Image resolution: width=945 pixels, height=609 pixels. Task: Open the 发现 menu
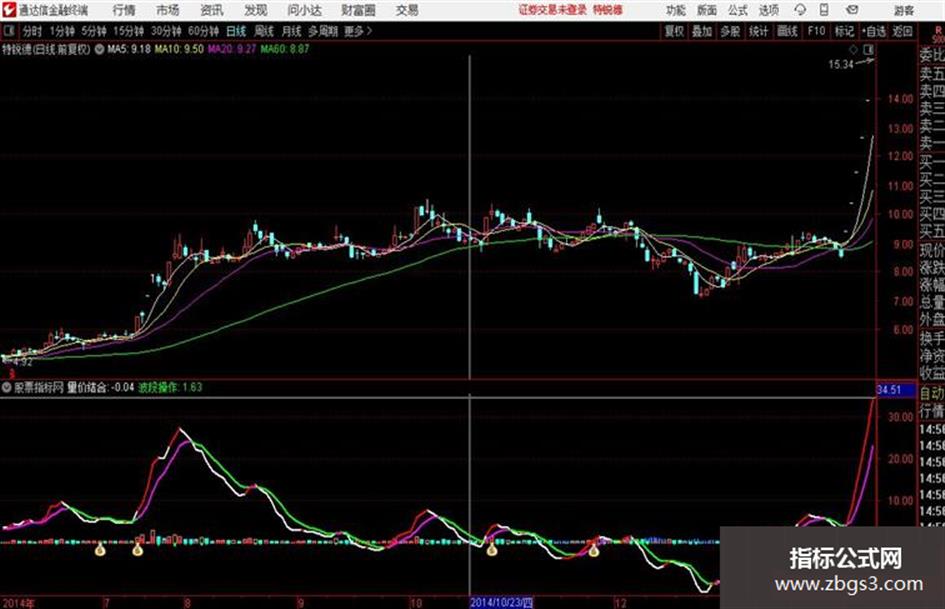click(x=256, y=10)
